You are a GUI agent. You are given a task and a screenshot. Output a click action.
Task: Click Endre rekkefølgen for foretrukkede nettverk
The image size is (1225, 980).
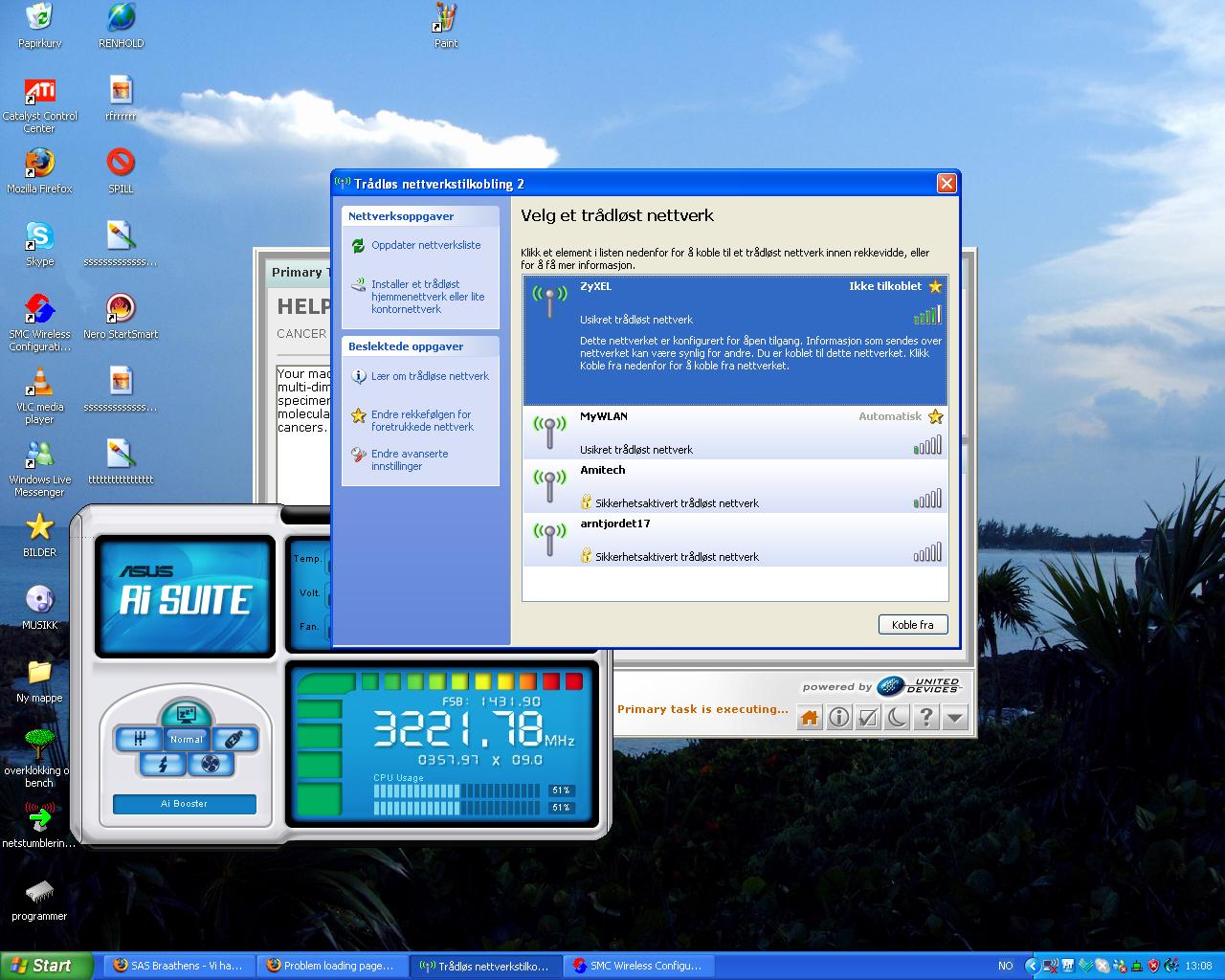tap(422, 421)
